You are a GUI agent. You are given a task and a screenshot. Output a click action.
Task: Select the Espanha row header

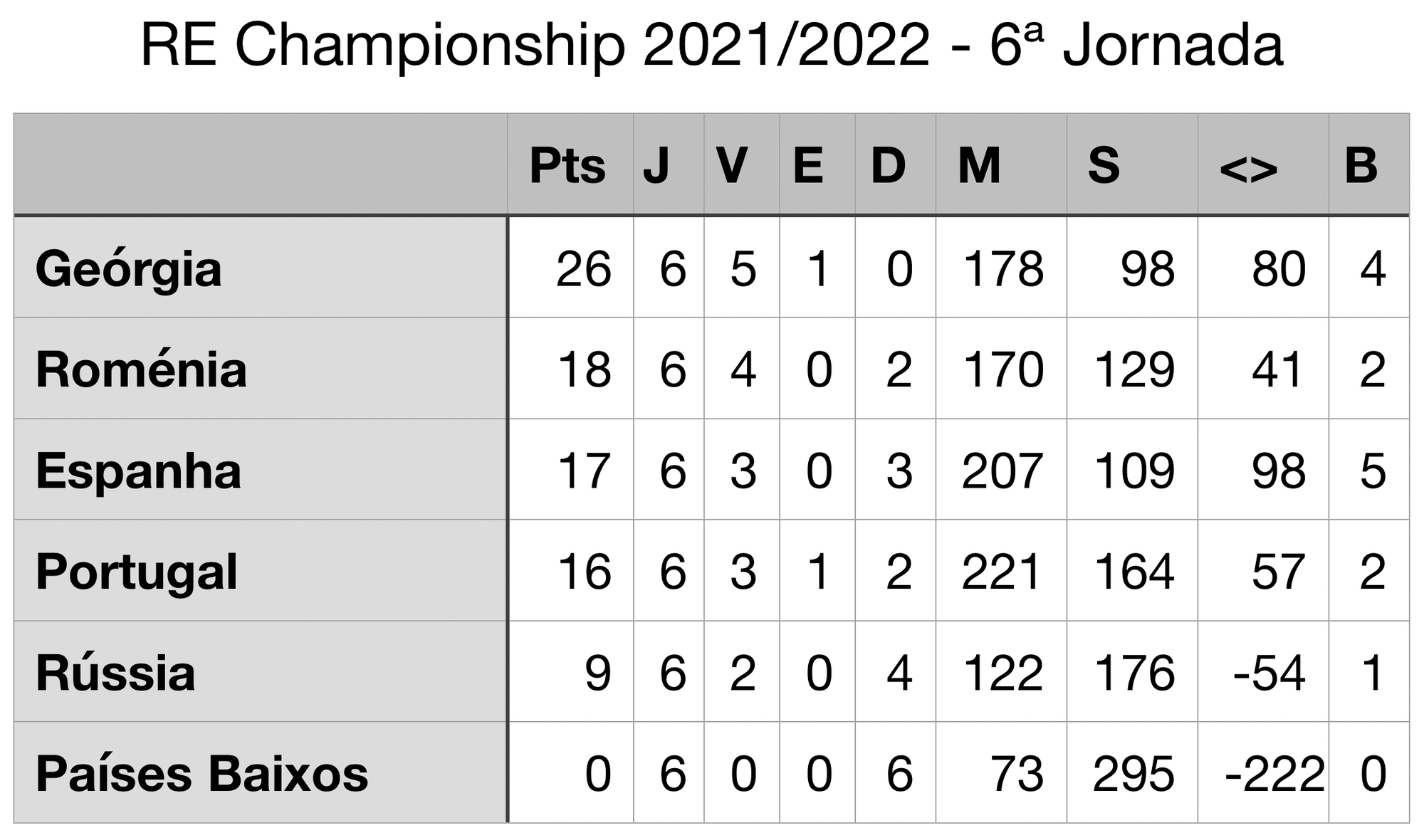pyautogui.click(x=138, y=471)
